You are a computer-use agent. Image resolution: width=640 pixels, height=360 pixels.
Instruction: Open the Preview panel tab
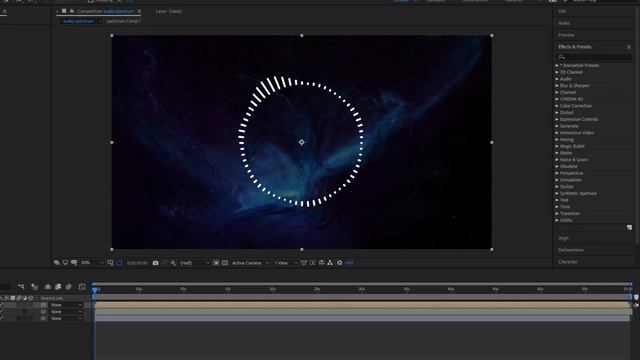coord(566,35)
